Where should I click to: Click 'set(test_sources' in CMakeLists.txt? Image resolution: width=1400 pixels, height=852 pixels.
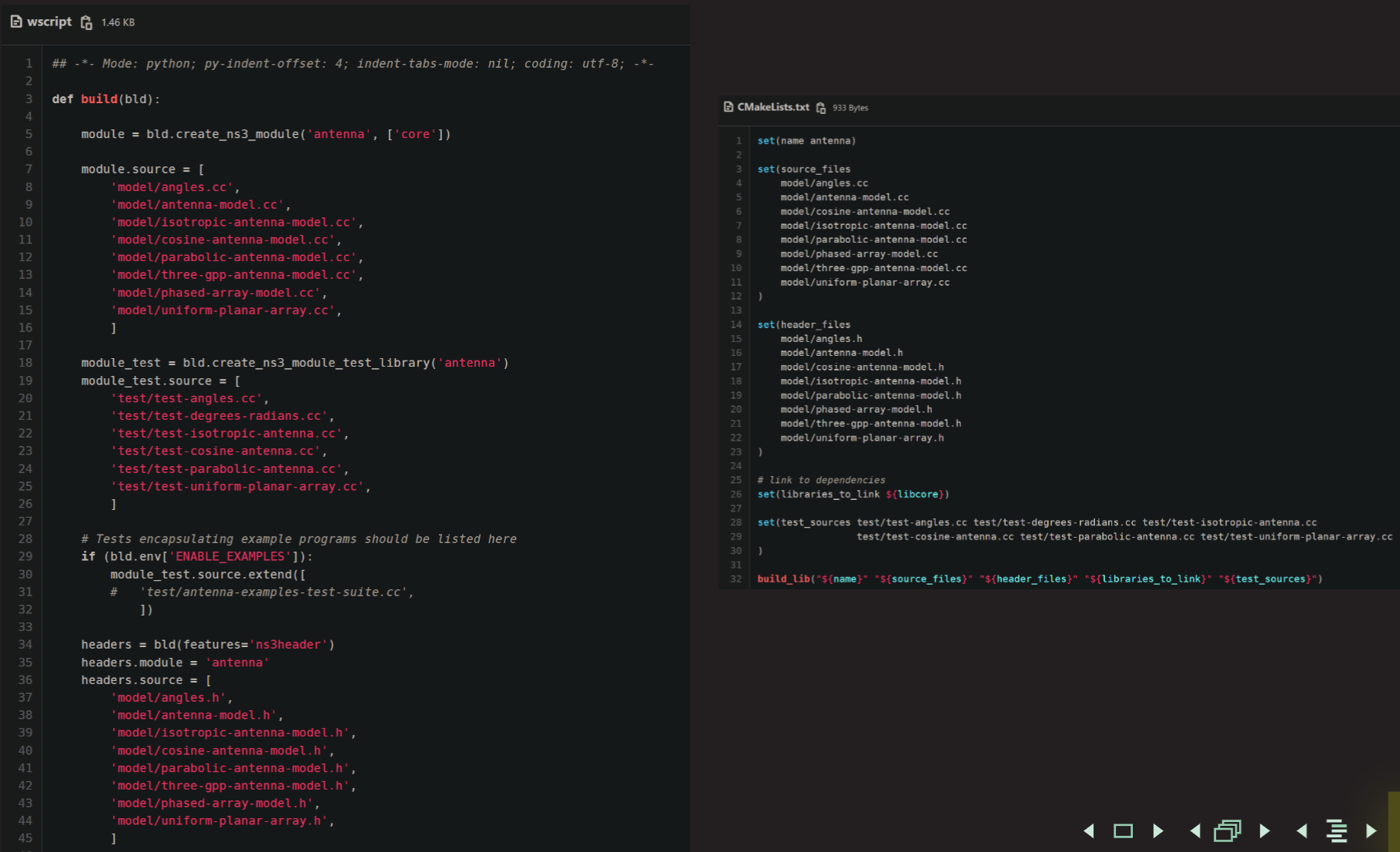point(804,522)
